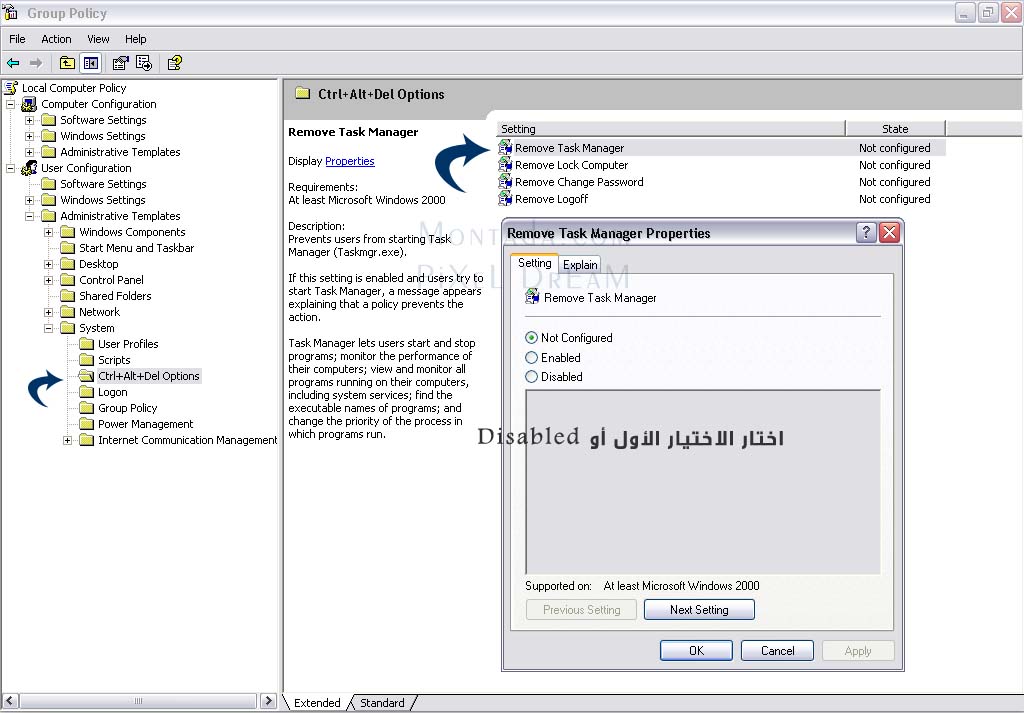
Task: Click the Properties link in description
Action: pos(349,161)
